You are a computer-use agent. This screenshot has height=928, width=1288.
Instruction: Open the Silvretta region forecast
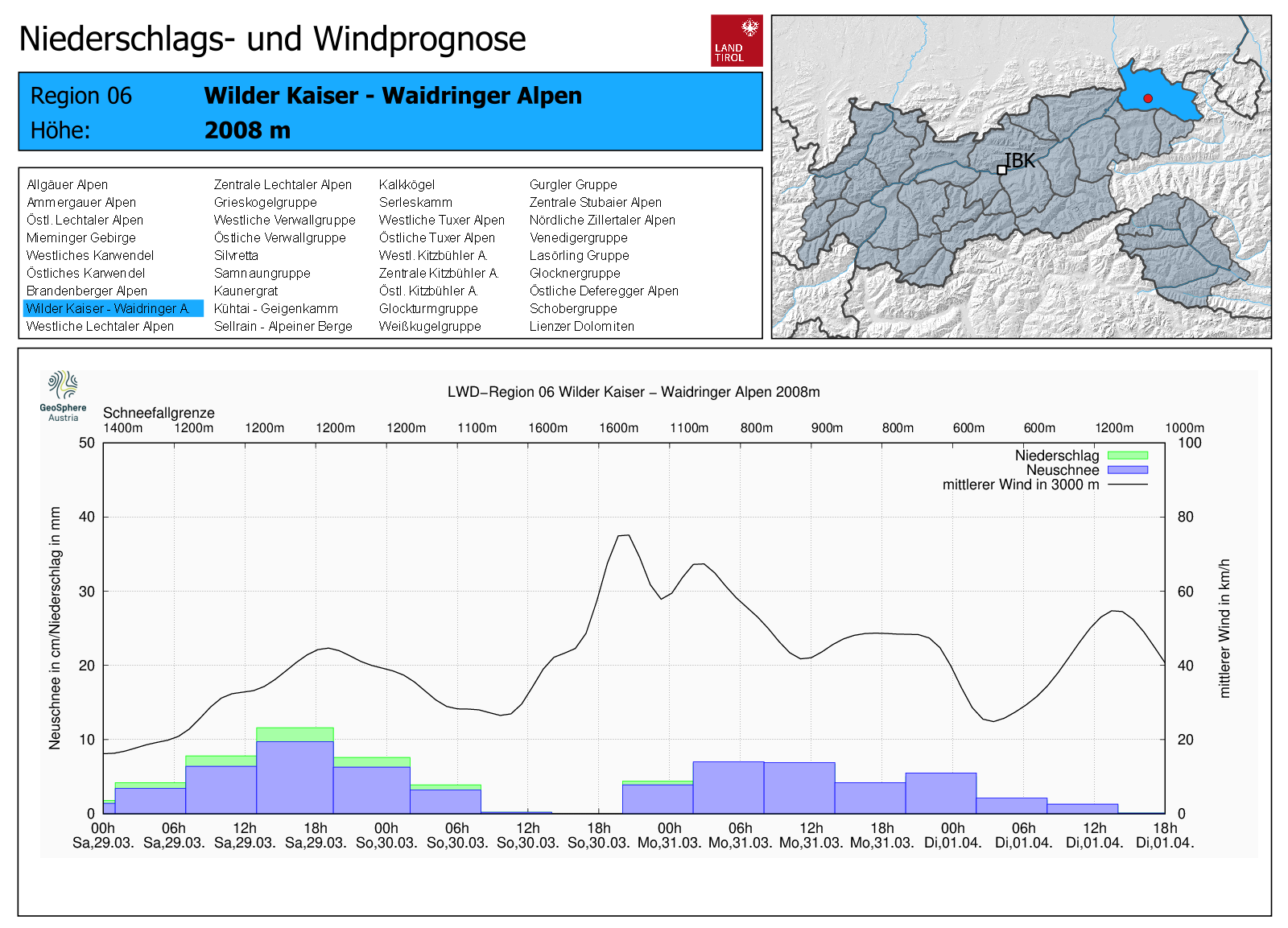click(236, 255)
